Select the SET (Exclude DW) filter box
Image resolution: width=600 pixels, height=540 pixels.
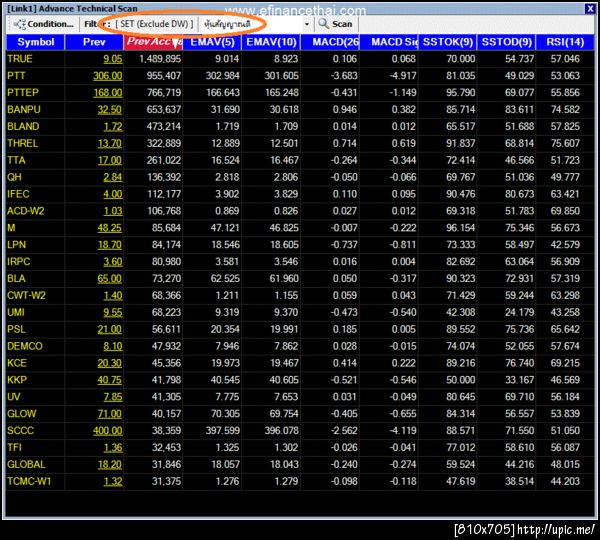pos(154,24)
